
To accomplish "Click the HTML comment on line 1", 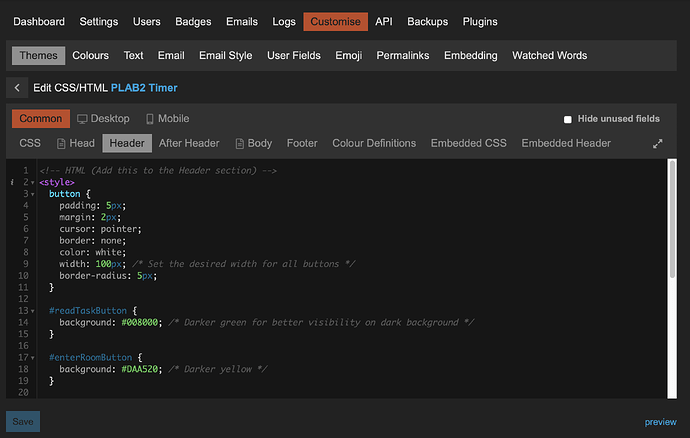I will (158, 171).
